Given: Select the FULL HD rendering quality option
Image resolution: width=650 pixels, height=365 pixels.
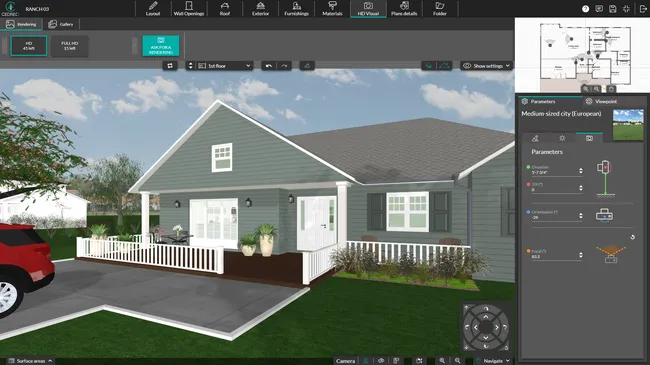Looking at the screenshot, I should [69, 46].
